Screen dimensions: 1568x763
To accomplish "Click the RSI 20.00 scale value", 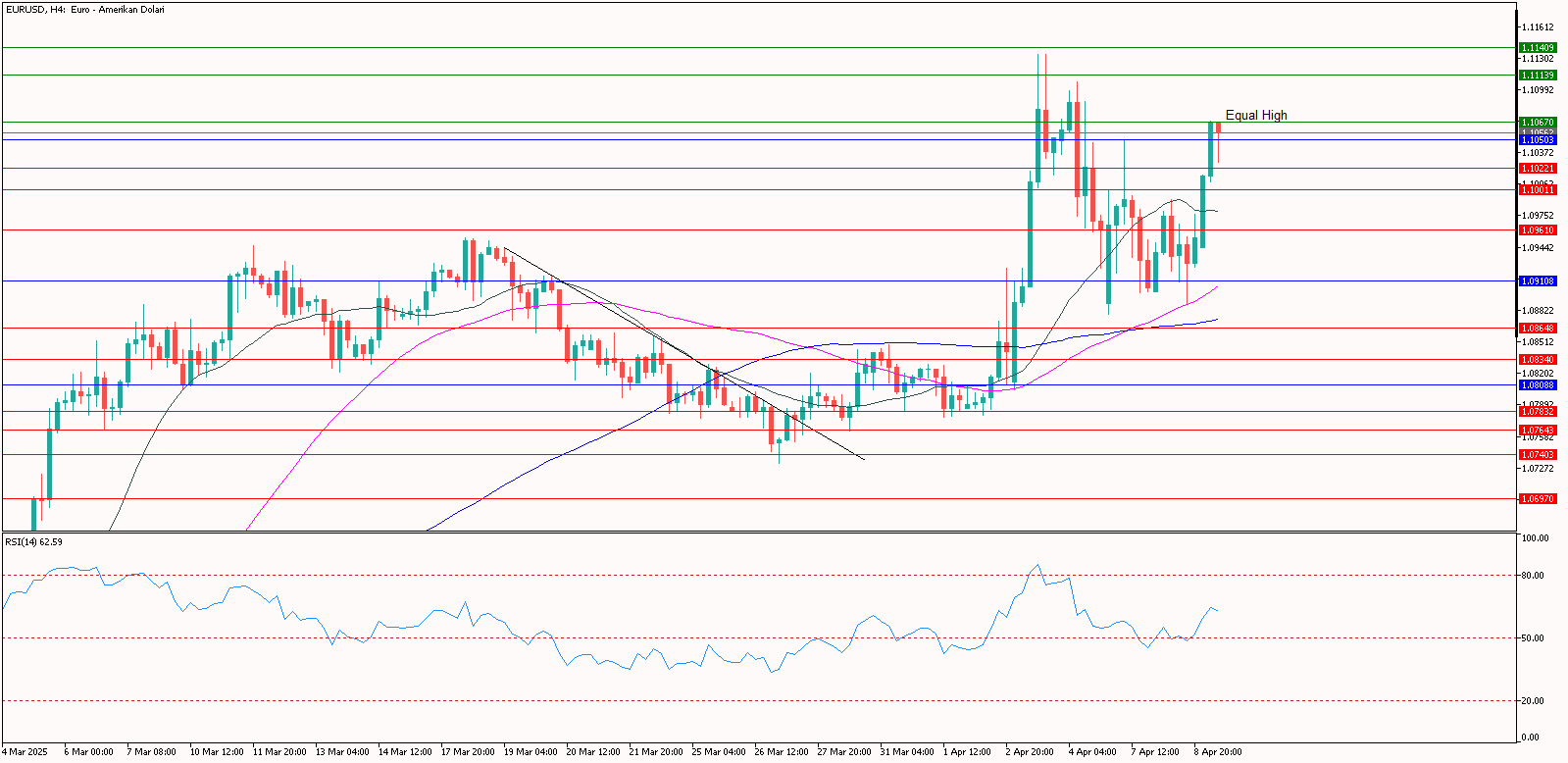I will 1533,701.
